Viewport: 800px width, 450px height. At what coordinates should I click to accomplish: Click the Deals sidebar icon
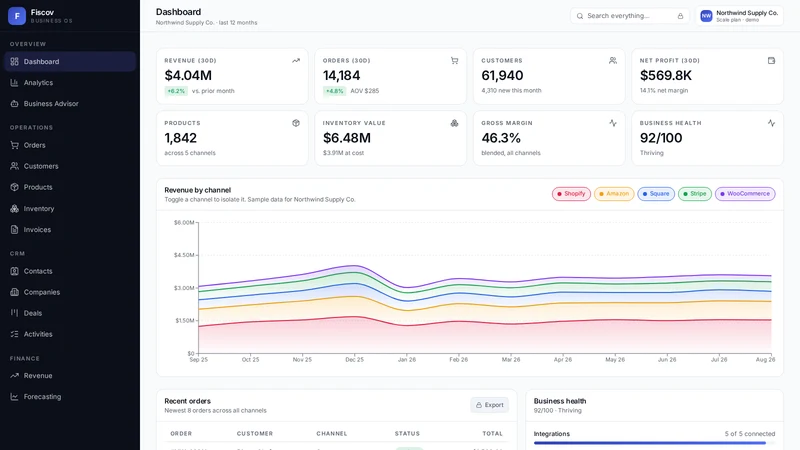click(x=14, y=313)
